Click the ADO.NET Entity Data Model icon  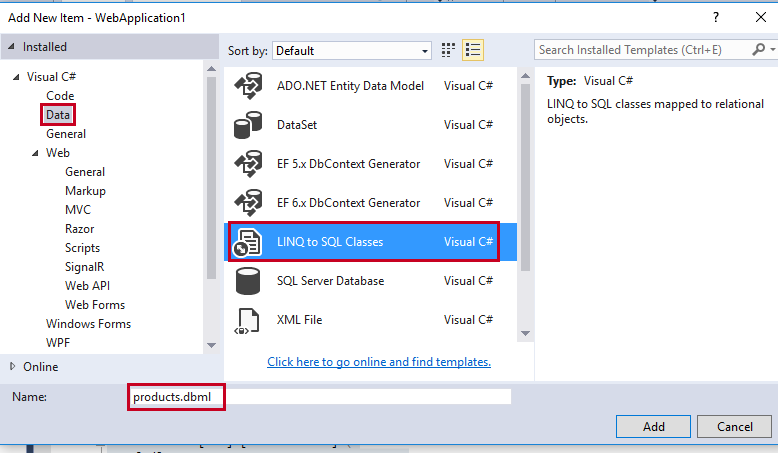(248, 85)
